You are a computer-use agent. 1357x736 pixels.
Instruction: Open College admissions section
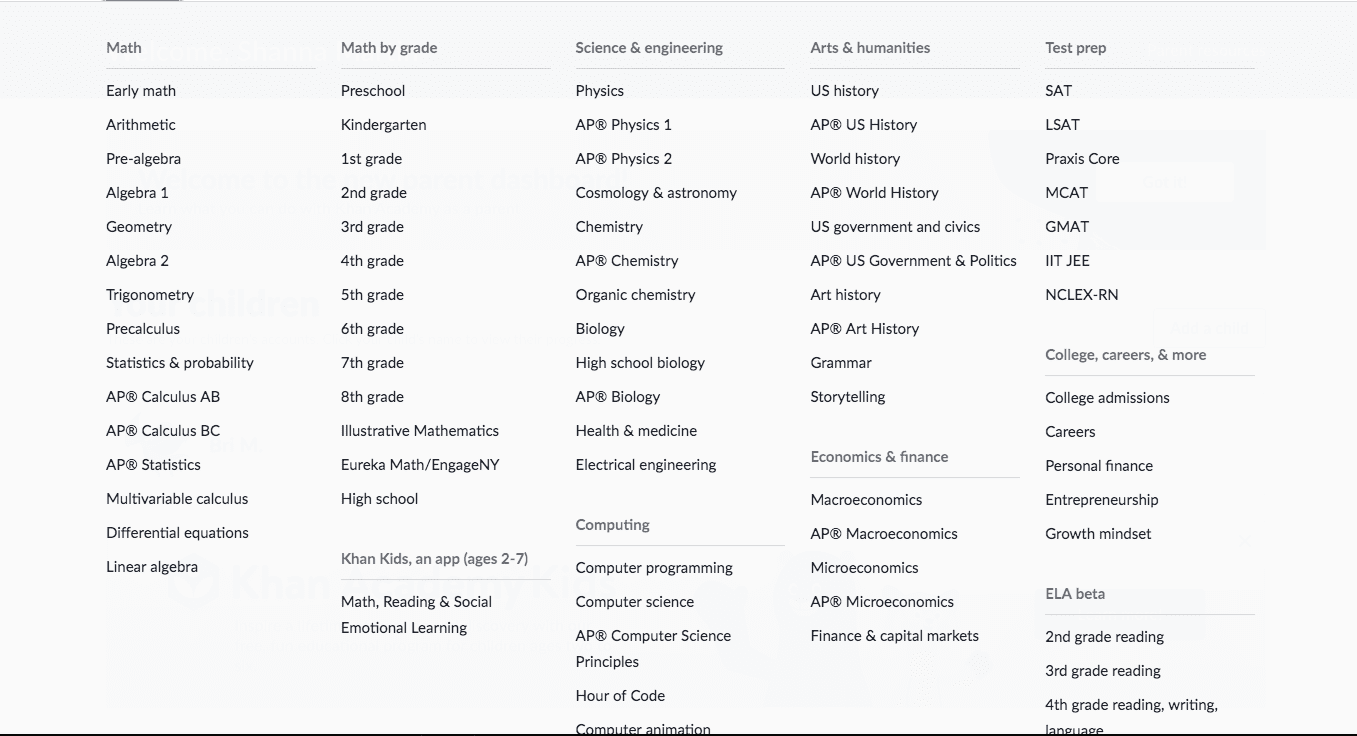(x=1107, y=398)
